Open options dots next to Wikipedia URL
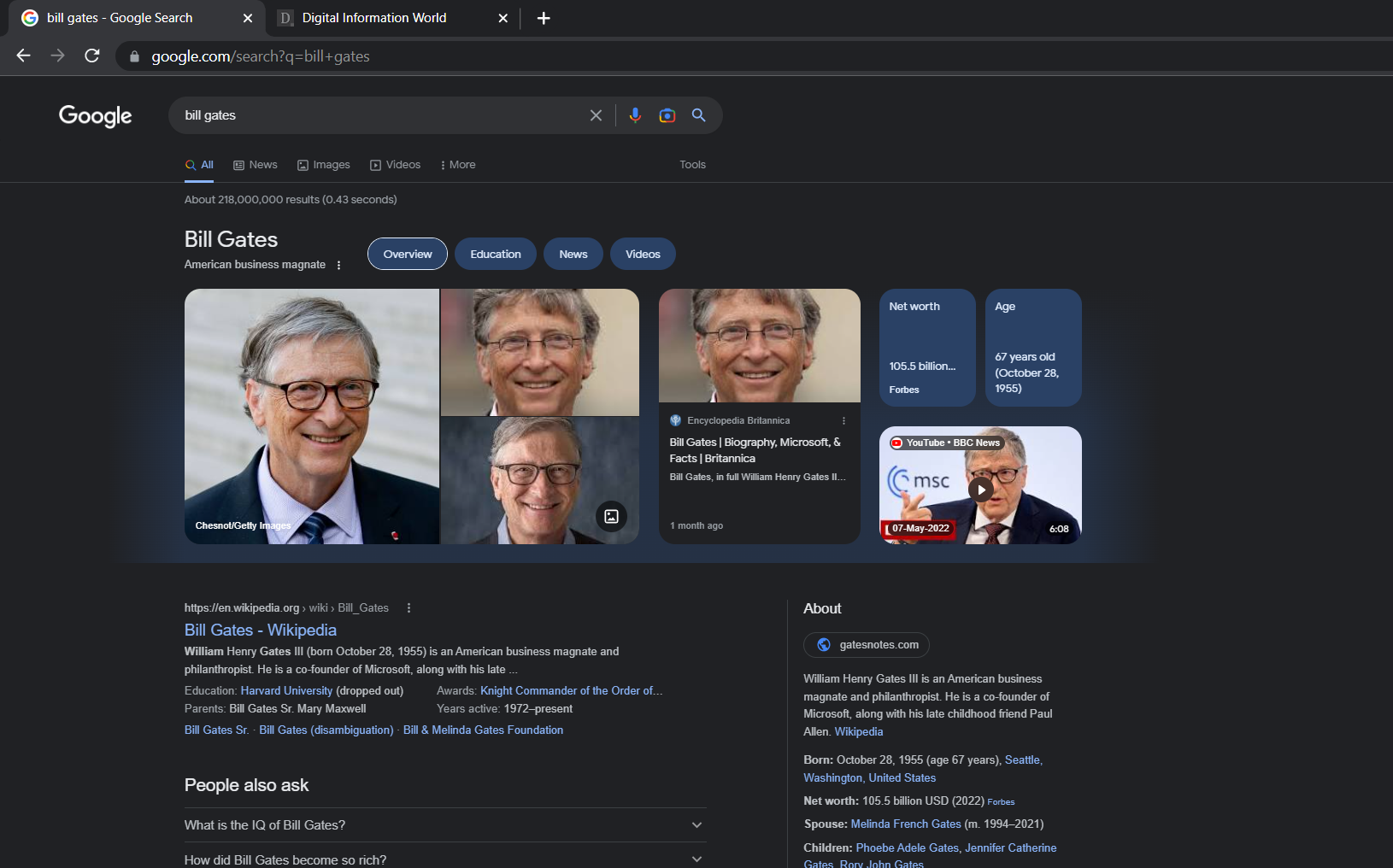This screenshot has width=1393, height=868. pos(408,608)
